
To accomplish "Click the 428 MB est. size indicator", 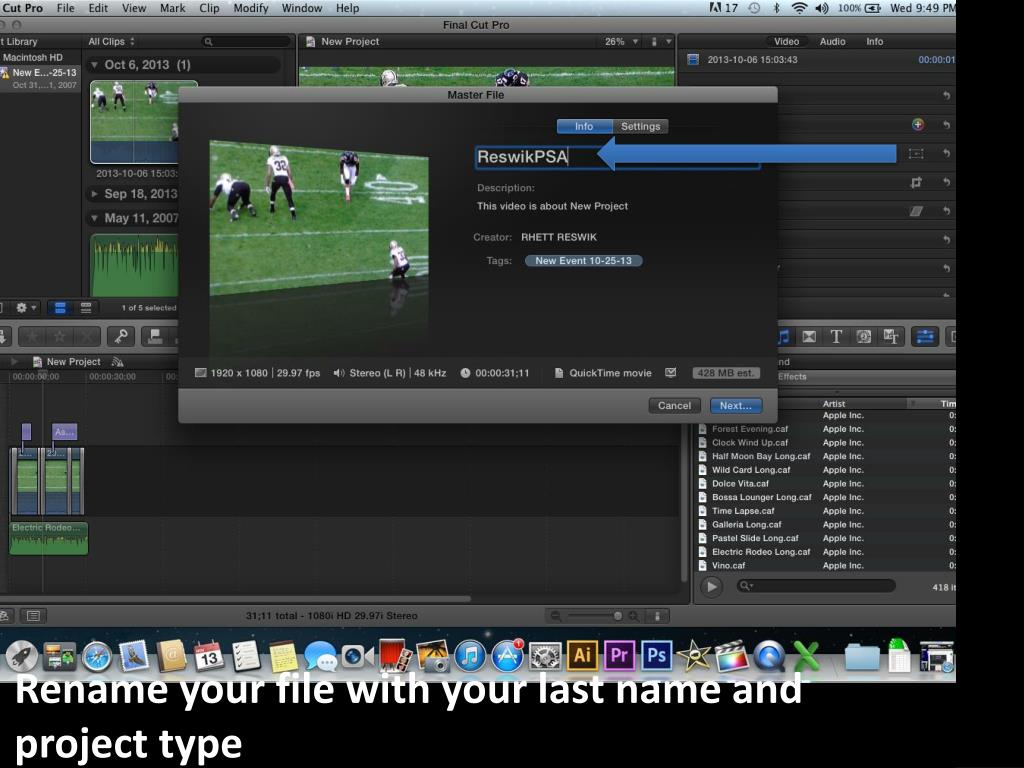I will pyautogui.click(x=726, y=373).
